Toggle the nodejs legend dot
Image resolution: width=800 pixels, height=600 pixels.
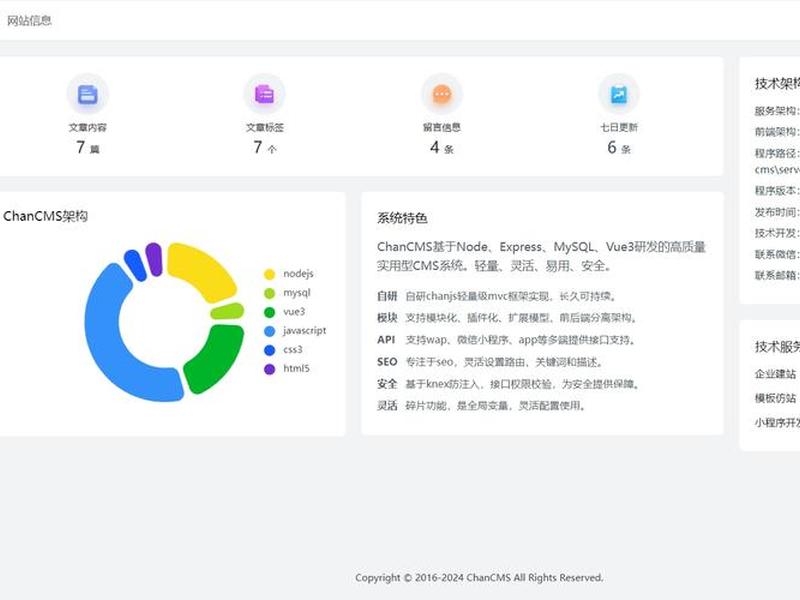click(x=269, y=274)
